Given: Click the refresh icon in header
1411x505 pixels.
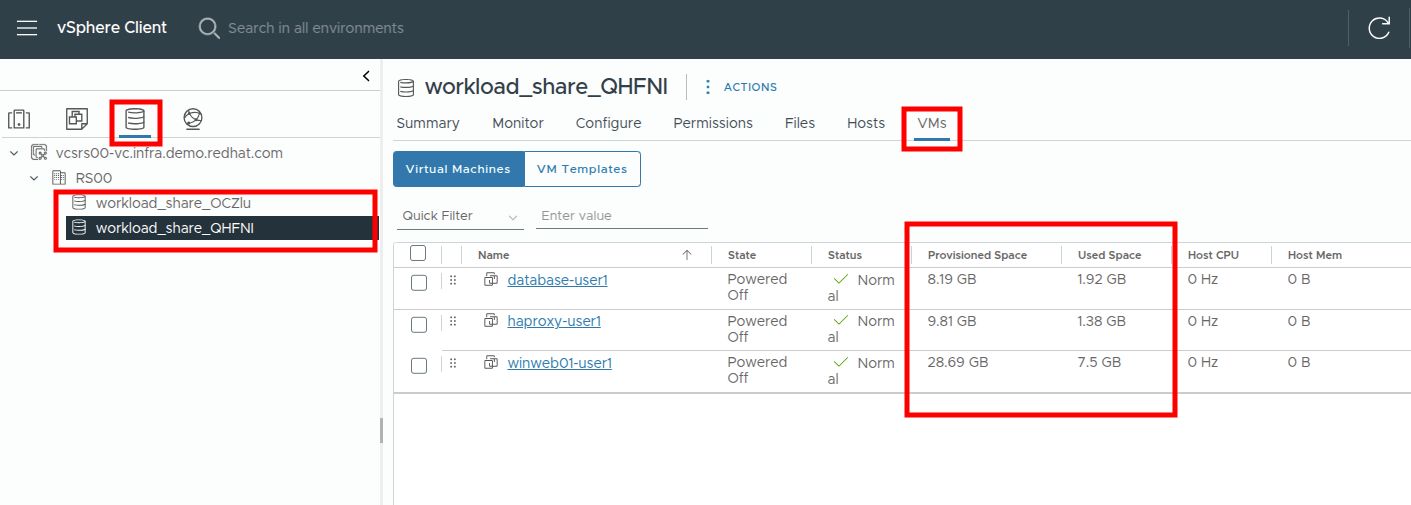Looking at the screenshot, I should point(1379,28).
